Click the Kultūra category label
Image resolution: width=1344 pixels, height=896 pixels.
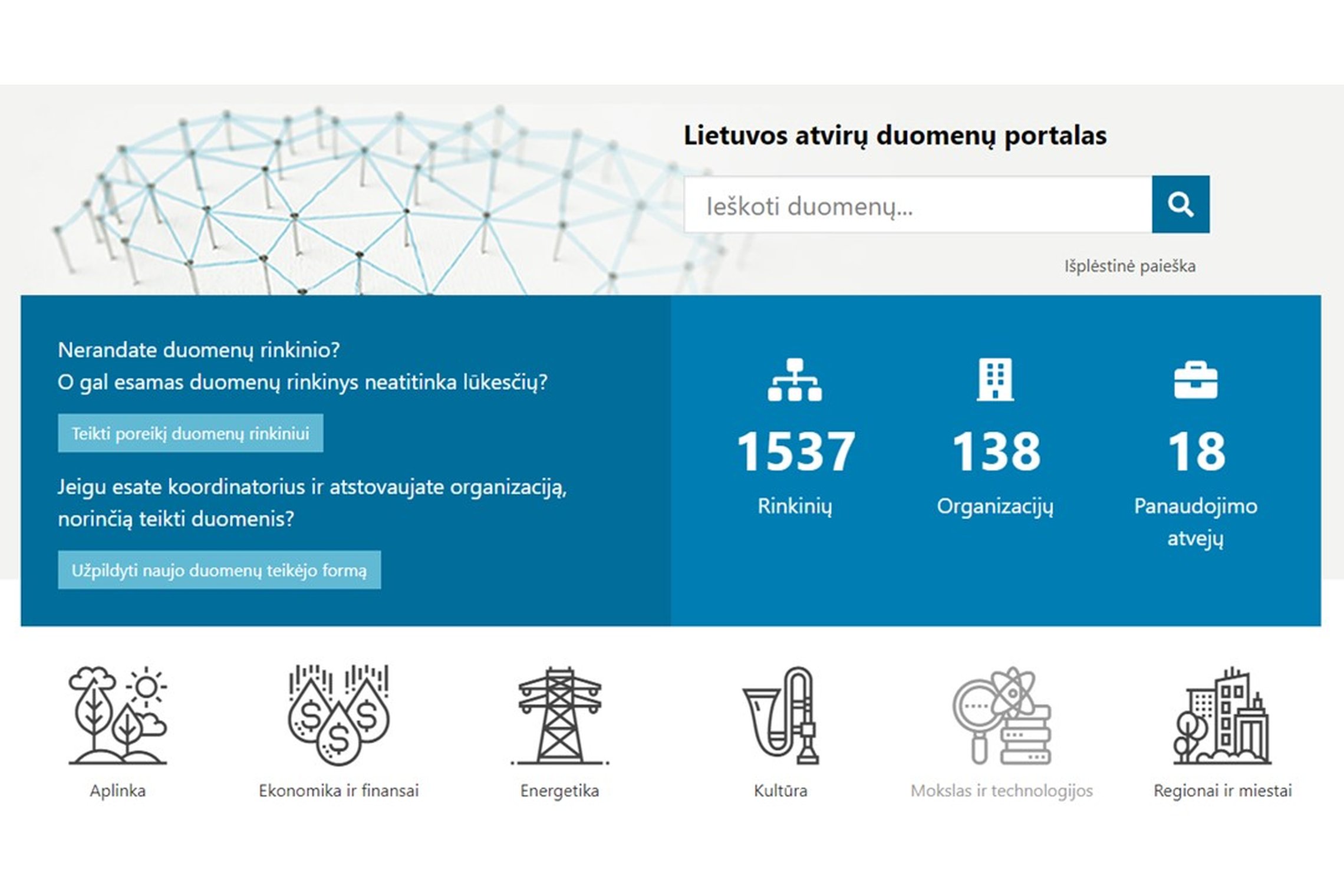coord(780,790)
